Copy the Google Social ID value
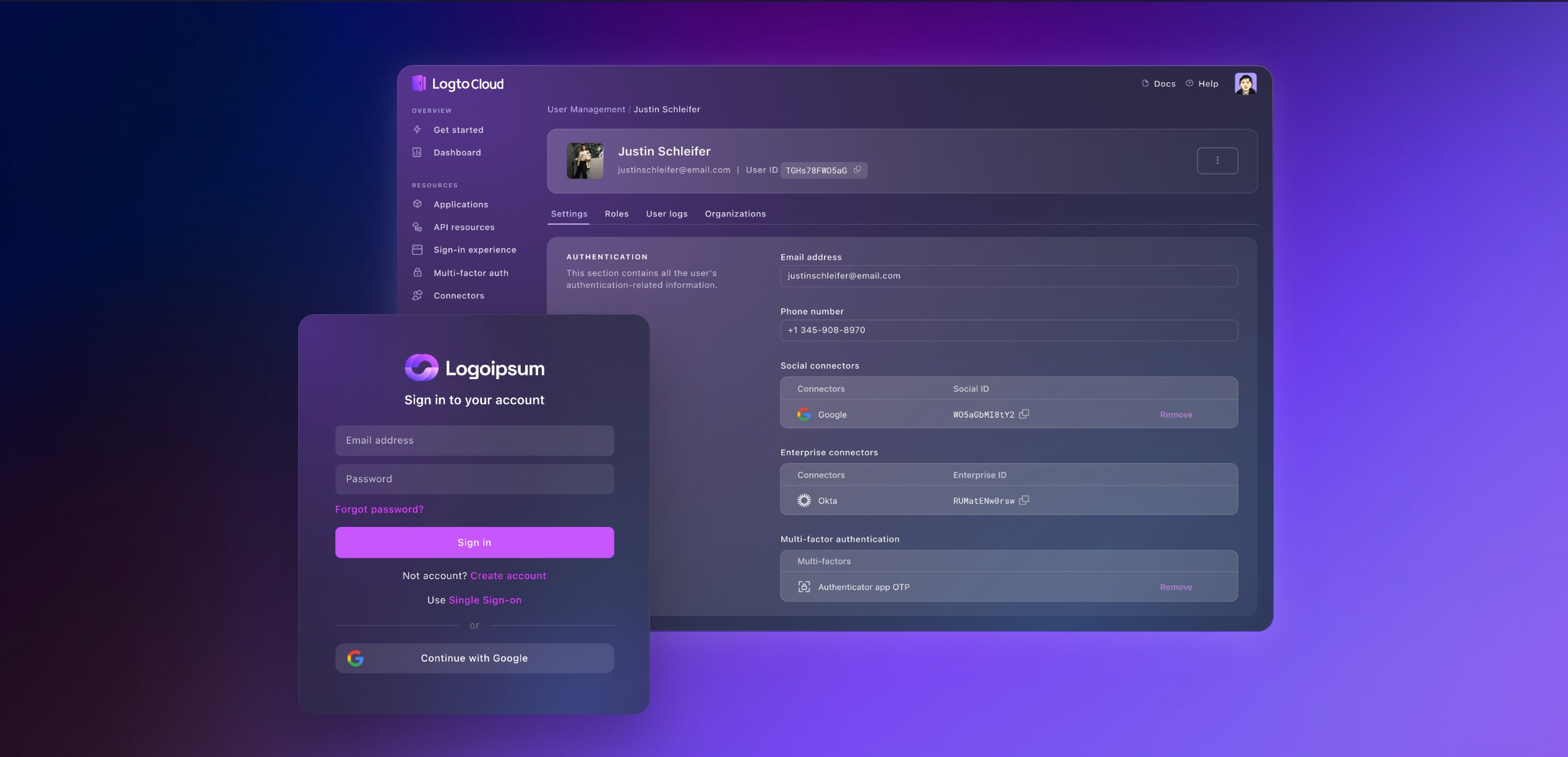This screenshot has width=1568, height=757. (1024, 414)
